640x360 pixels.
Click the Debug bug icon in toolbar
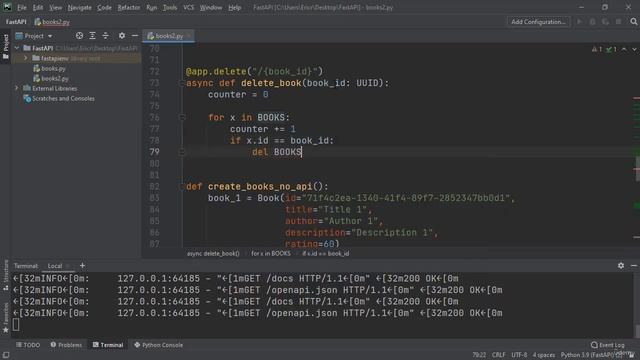click(592, 22)
